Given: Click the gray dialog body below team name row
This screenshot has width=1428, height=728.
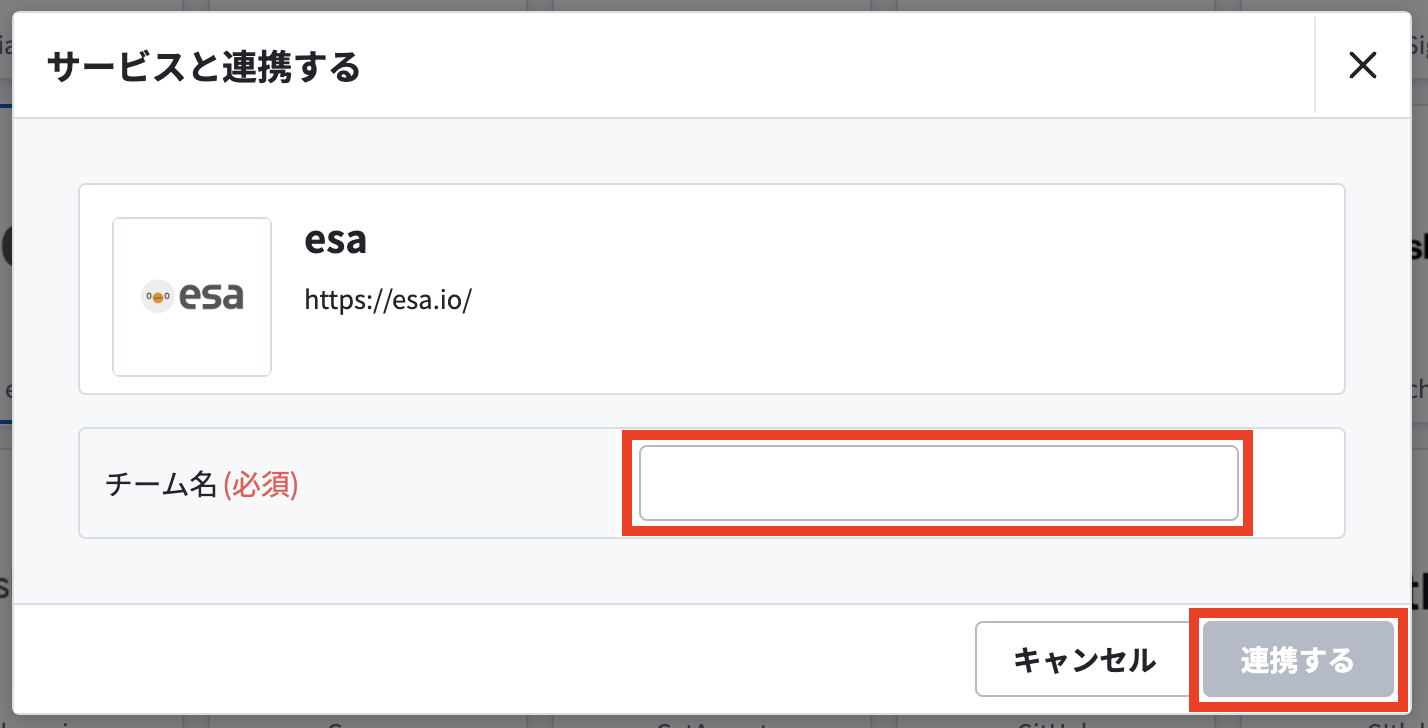Looking at the screenshot, I should [x=710, y=570].
